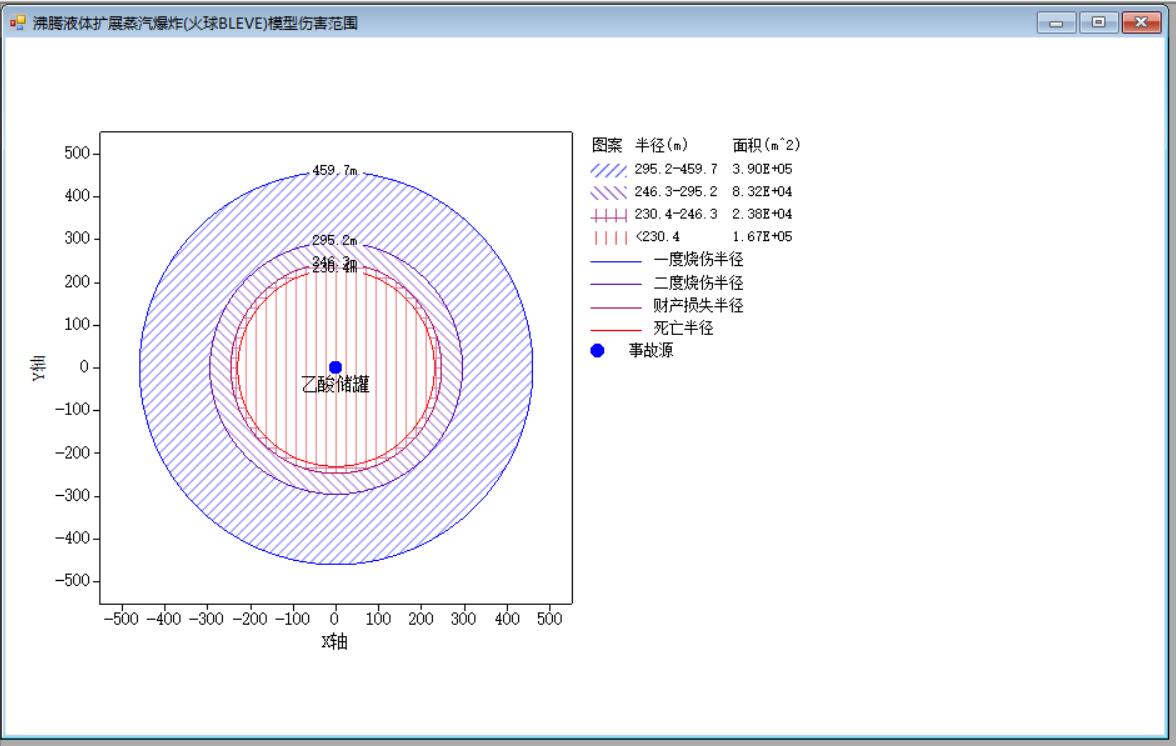1176x746 pixels.
Task: Click the 246.3-295.2 radius range text
Action: click(x=676, y=192)
